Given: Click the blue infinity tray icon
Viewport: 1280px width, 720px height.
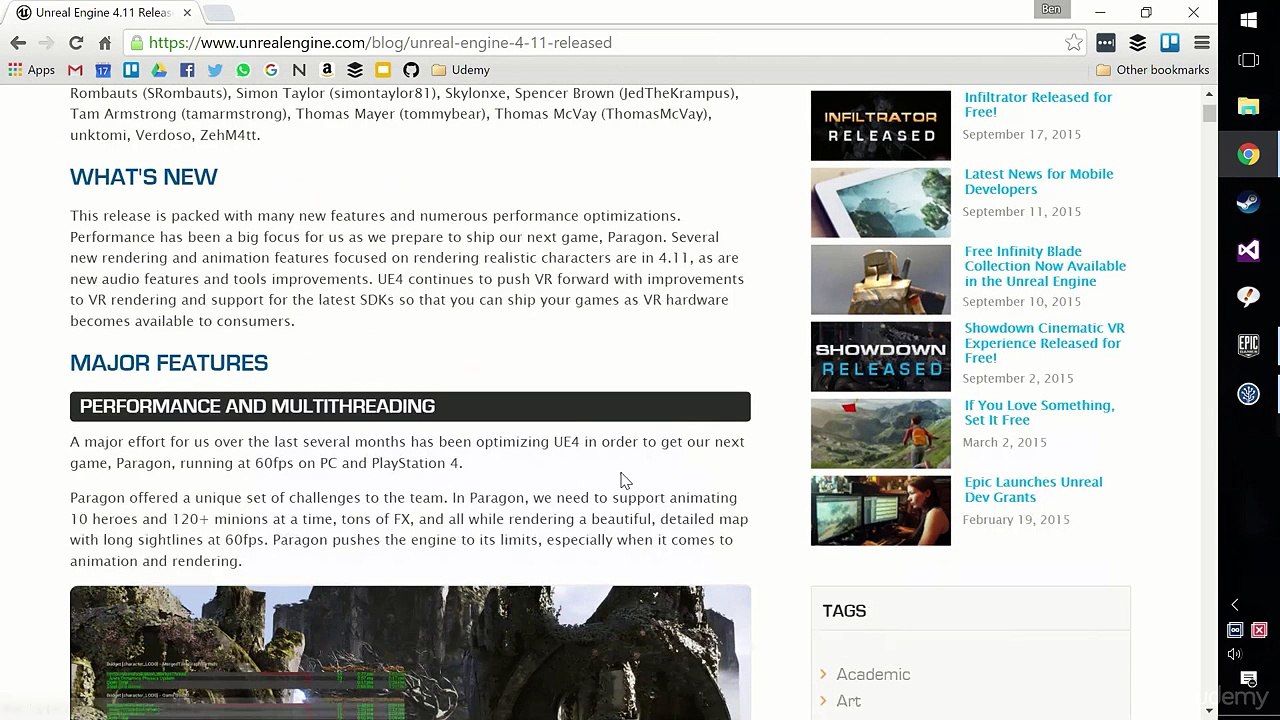Looking at the screenshot, I should click(x=1235, y=630).
